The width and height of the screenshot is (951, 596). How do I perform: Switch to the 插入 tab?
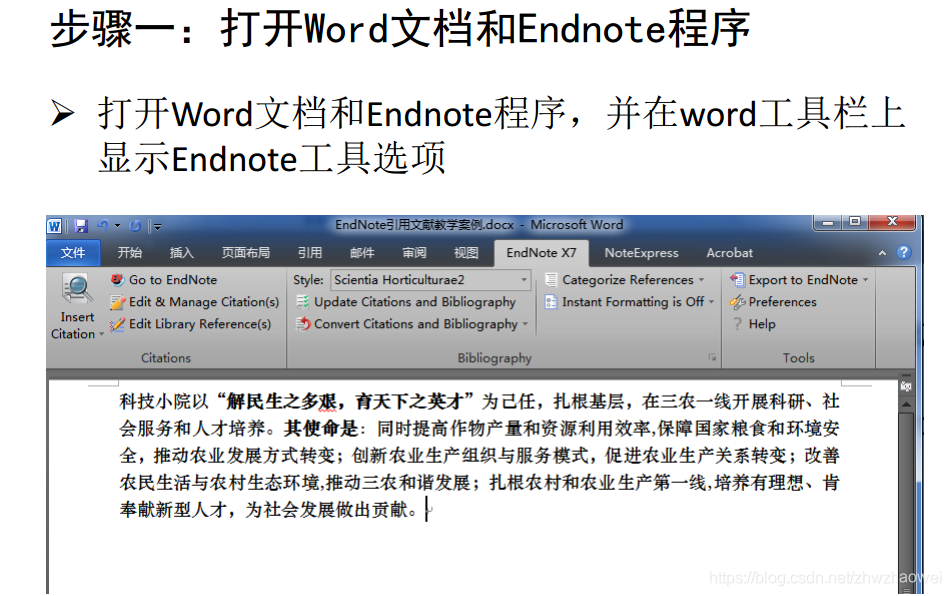(x=181, y=253)
